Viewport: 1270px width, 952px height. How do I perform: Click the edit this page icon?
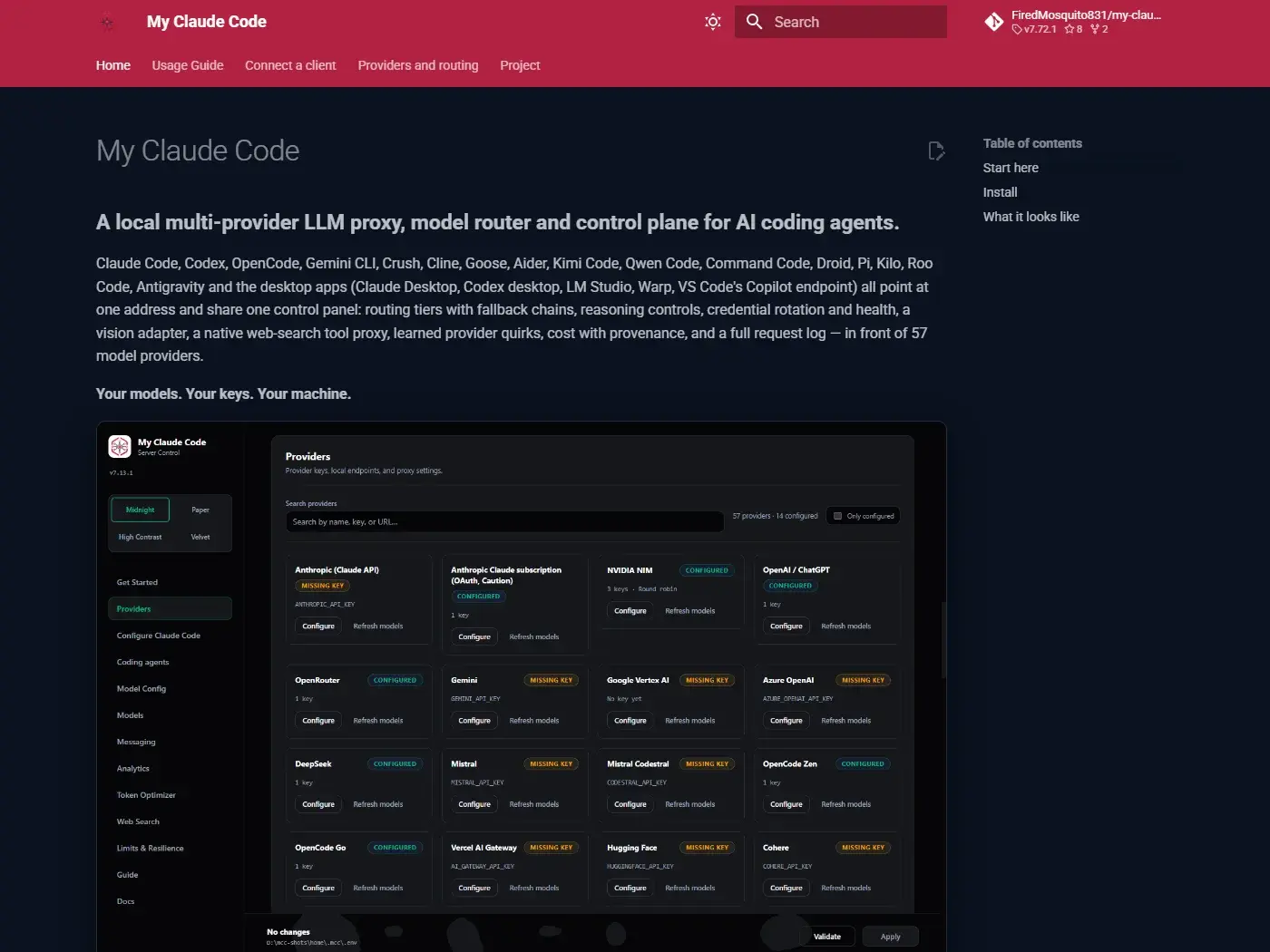point(936,151)
